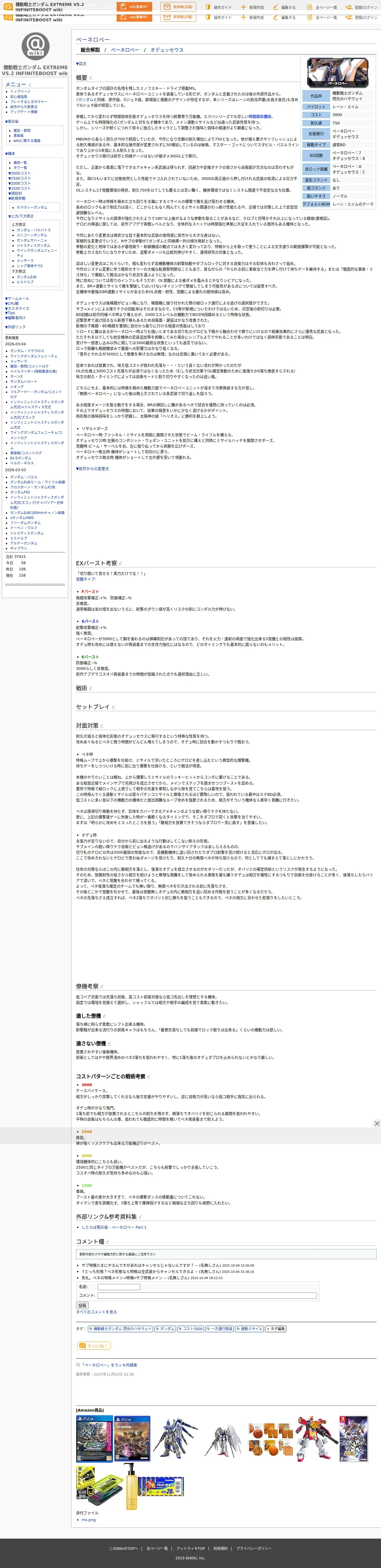381x1568 pixels.
Task: Click edit pencil beside 外部リンク&参考資料集 heading
Action: coord(140,1216)
